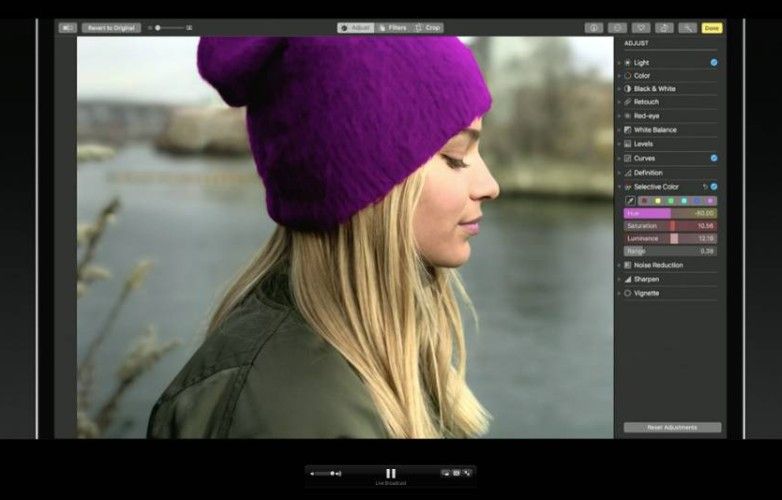The height and width of the screenshot is (500, 782).
Task: Rotate the photo using the rotate button
Action: point(664,28)
